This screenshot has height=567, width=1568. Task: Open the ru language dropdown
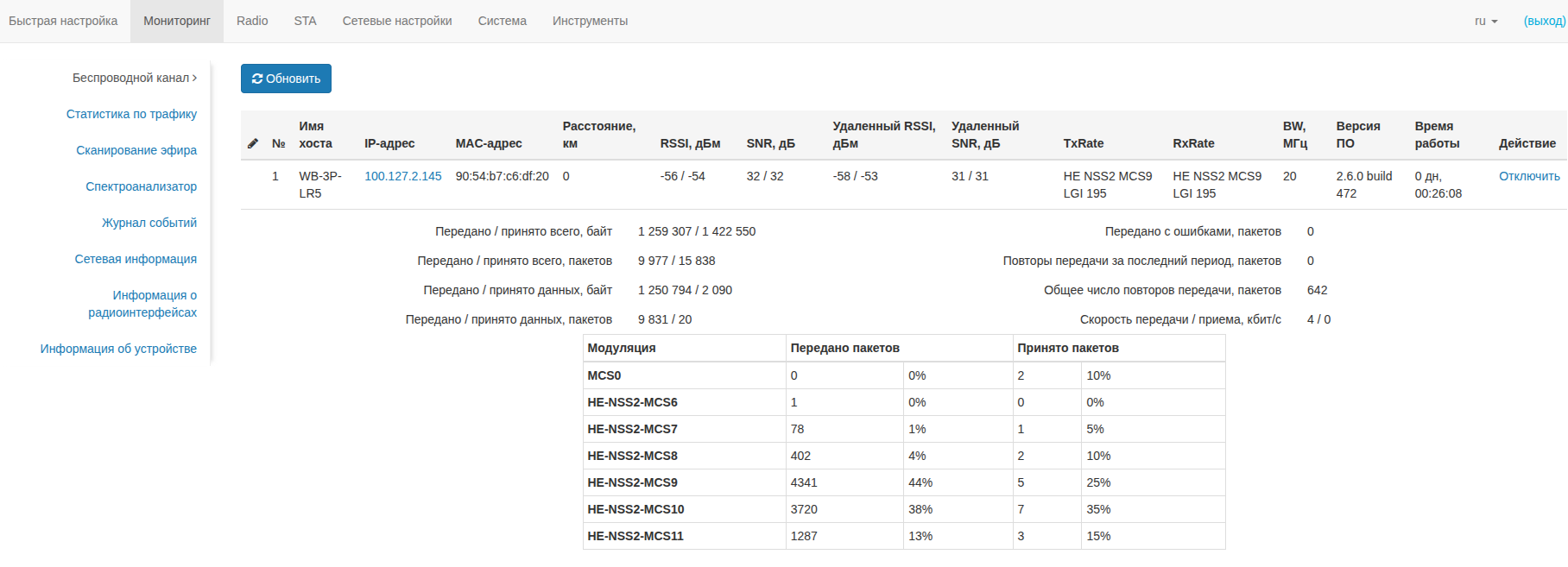(x=1486, y=21)
